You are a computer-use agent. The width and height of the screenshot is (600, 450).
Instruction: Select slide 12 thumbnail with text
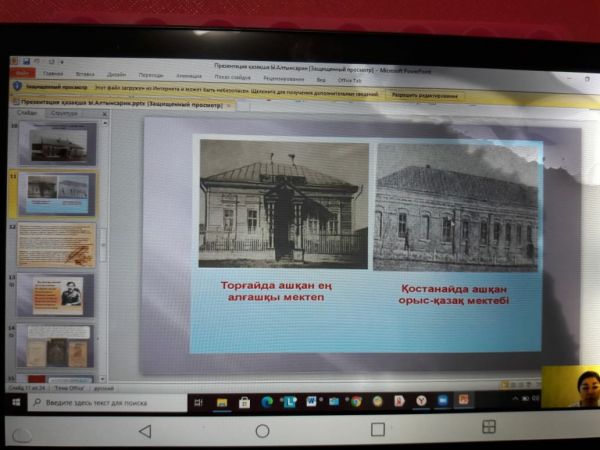tap(56, 244)
